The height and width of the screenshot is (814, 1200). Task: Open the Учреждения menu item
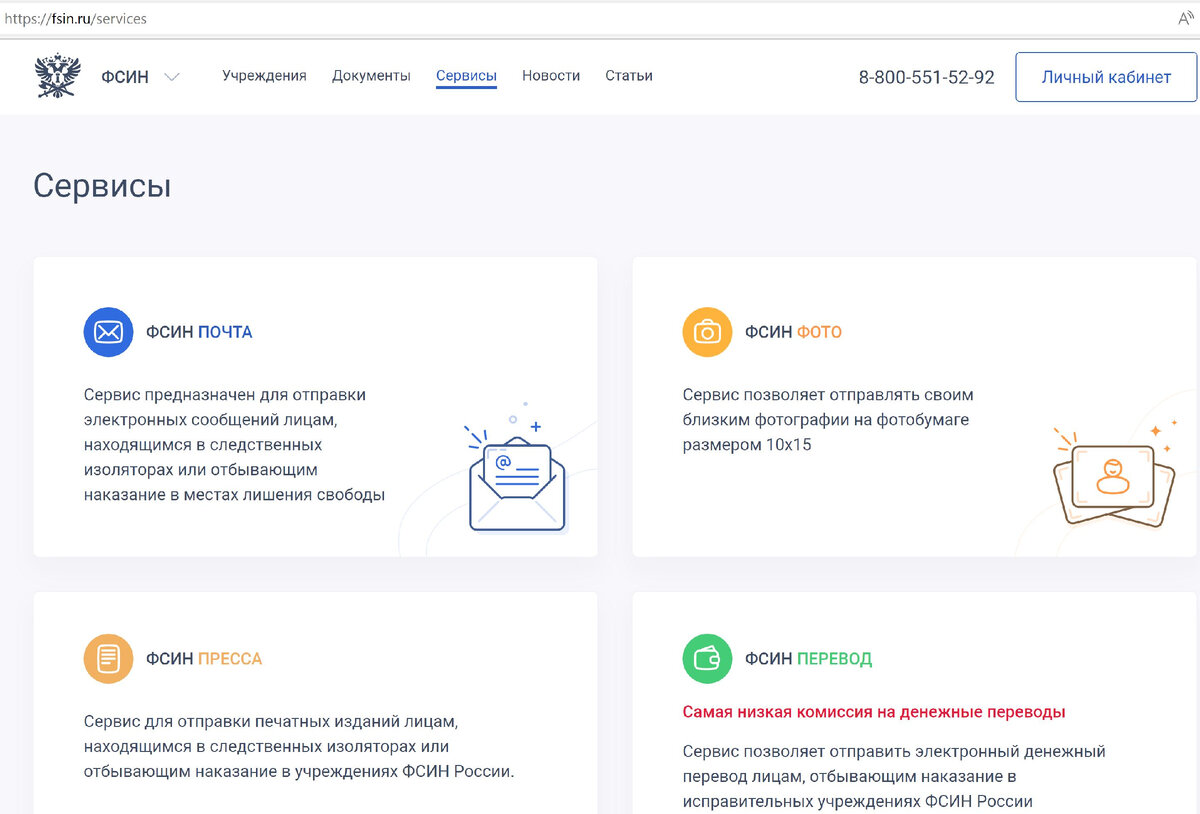[264, 76]
